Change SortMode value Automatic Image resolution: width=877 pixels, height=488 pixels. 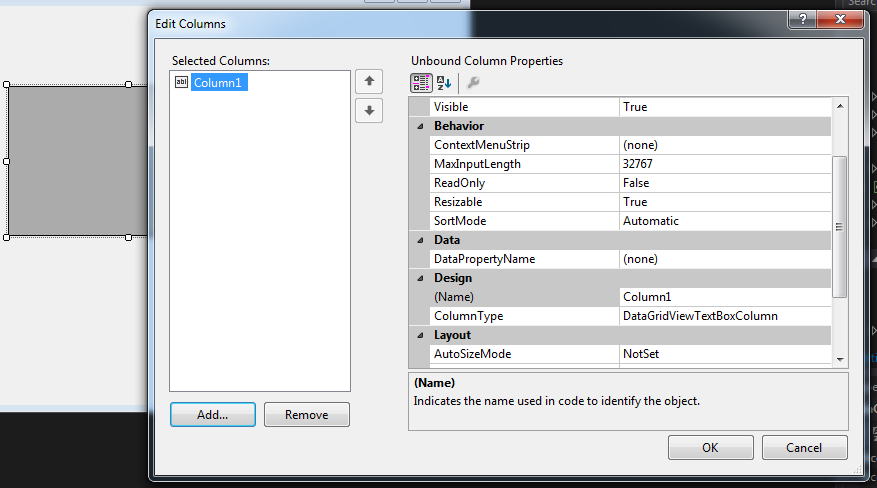click(x=725, y=221)
